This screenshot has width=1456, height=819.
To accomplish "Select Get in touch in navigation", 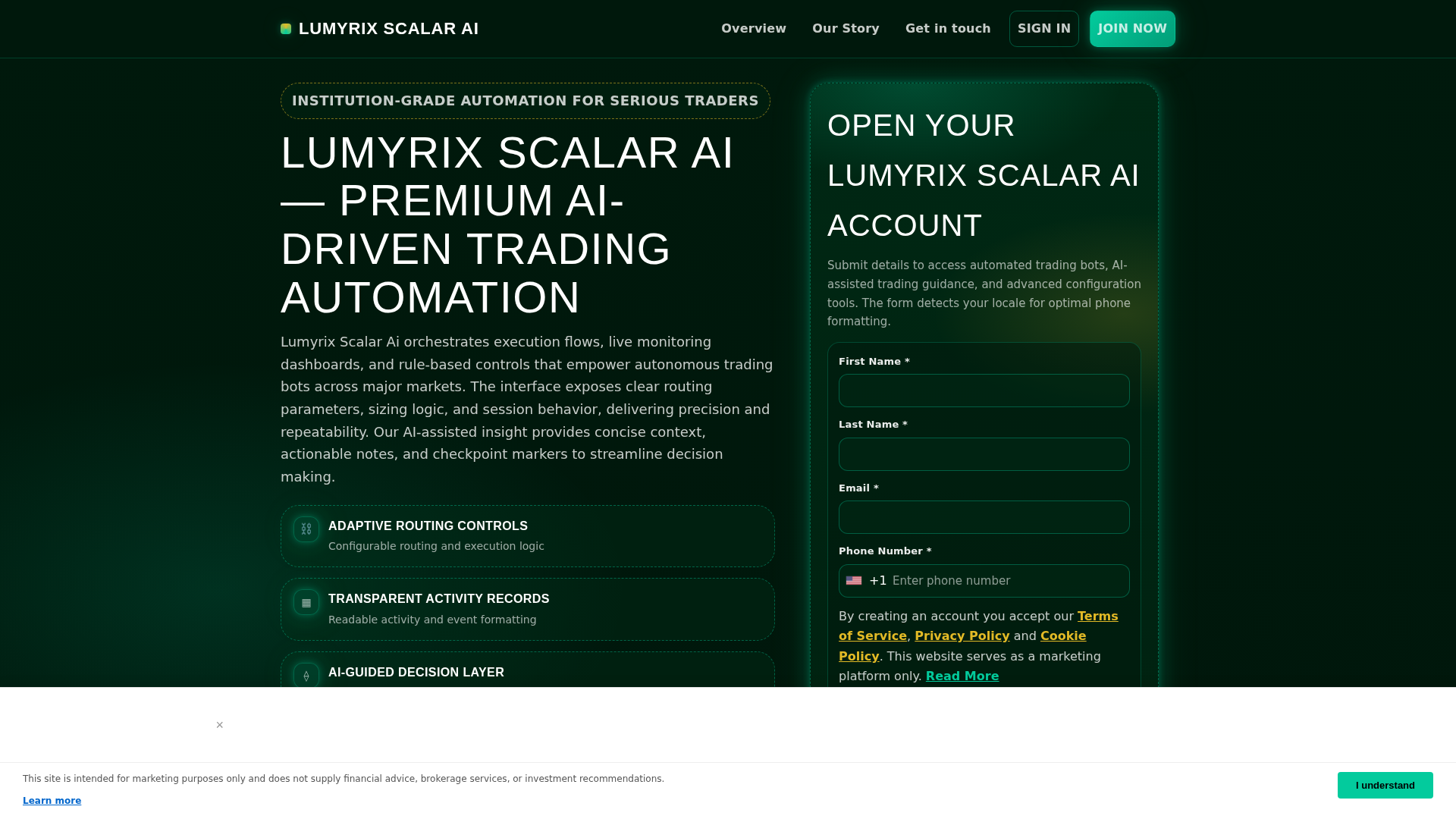I will [x=948, y=29].
